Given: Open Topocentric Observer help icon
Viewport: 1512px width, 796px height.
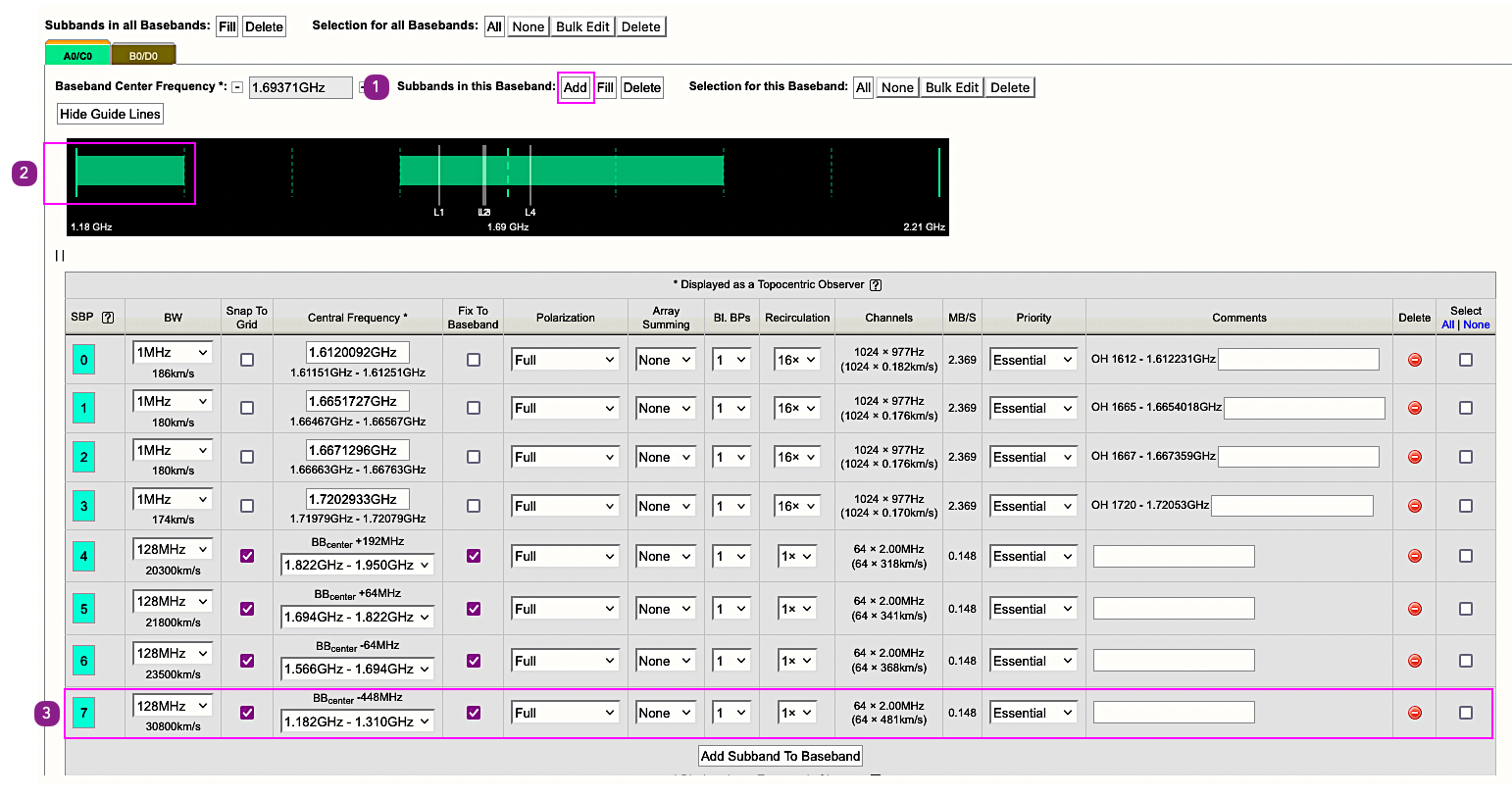Looking at the screenshot, I should (x=876, y=285).
